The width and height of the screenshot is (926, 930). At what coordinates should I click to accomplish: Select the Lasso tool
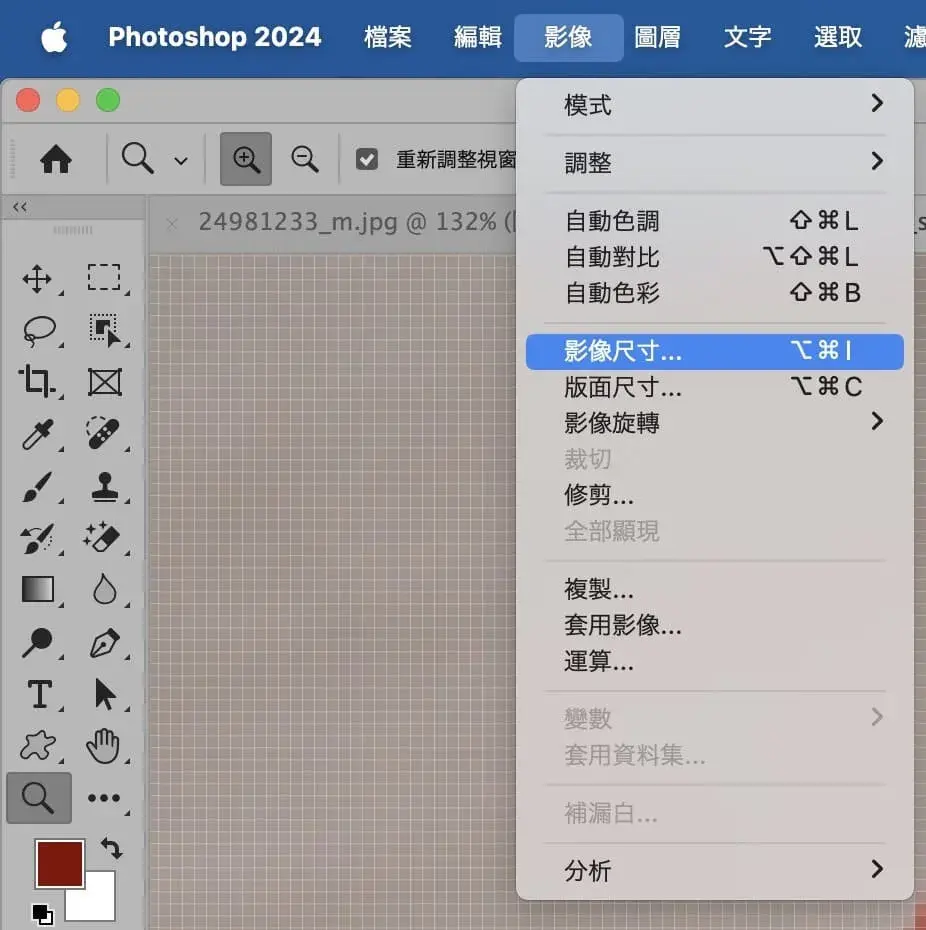pos(39,330)
